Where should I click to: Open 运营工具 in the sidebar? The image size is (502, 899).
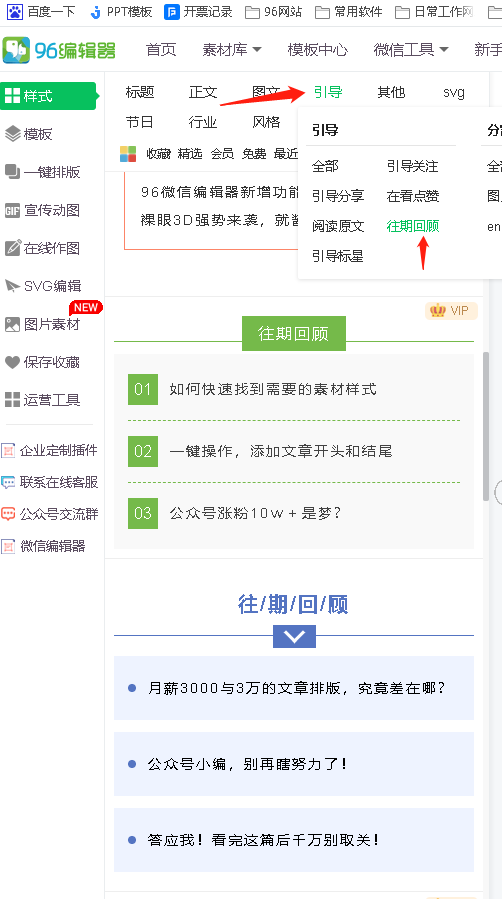[42, 400]
